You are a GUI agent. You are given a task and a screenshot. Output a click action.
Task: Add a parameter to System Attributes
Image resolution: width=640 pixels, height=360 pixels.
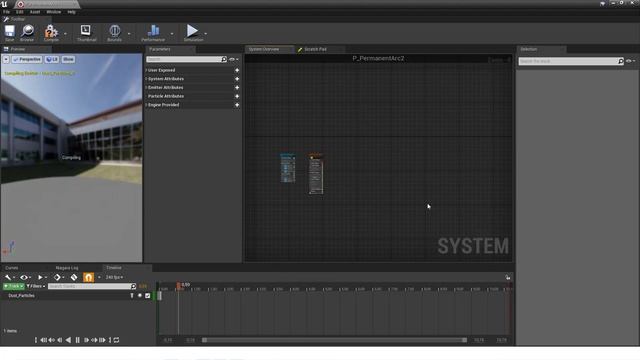(237, 79)
